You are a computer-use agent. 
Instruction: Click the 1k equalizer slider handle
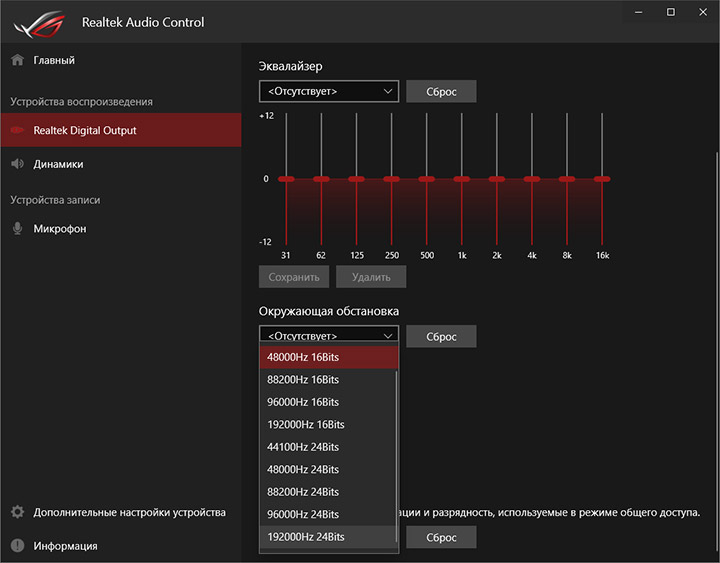[x=461, y=179]
